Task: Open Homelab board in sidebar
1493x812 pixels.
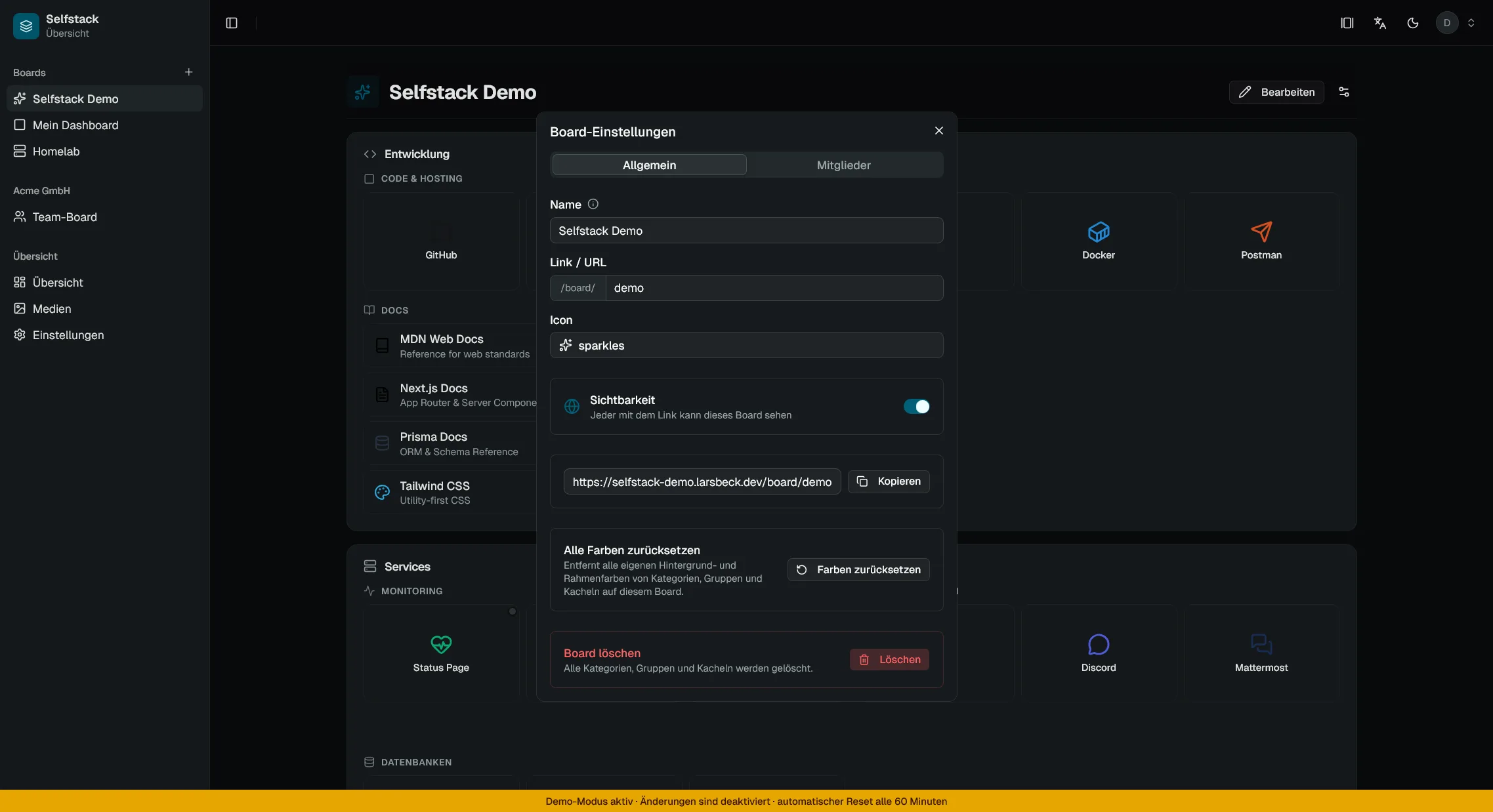Action: click(105, 151)
